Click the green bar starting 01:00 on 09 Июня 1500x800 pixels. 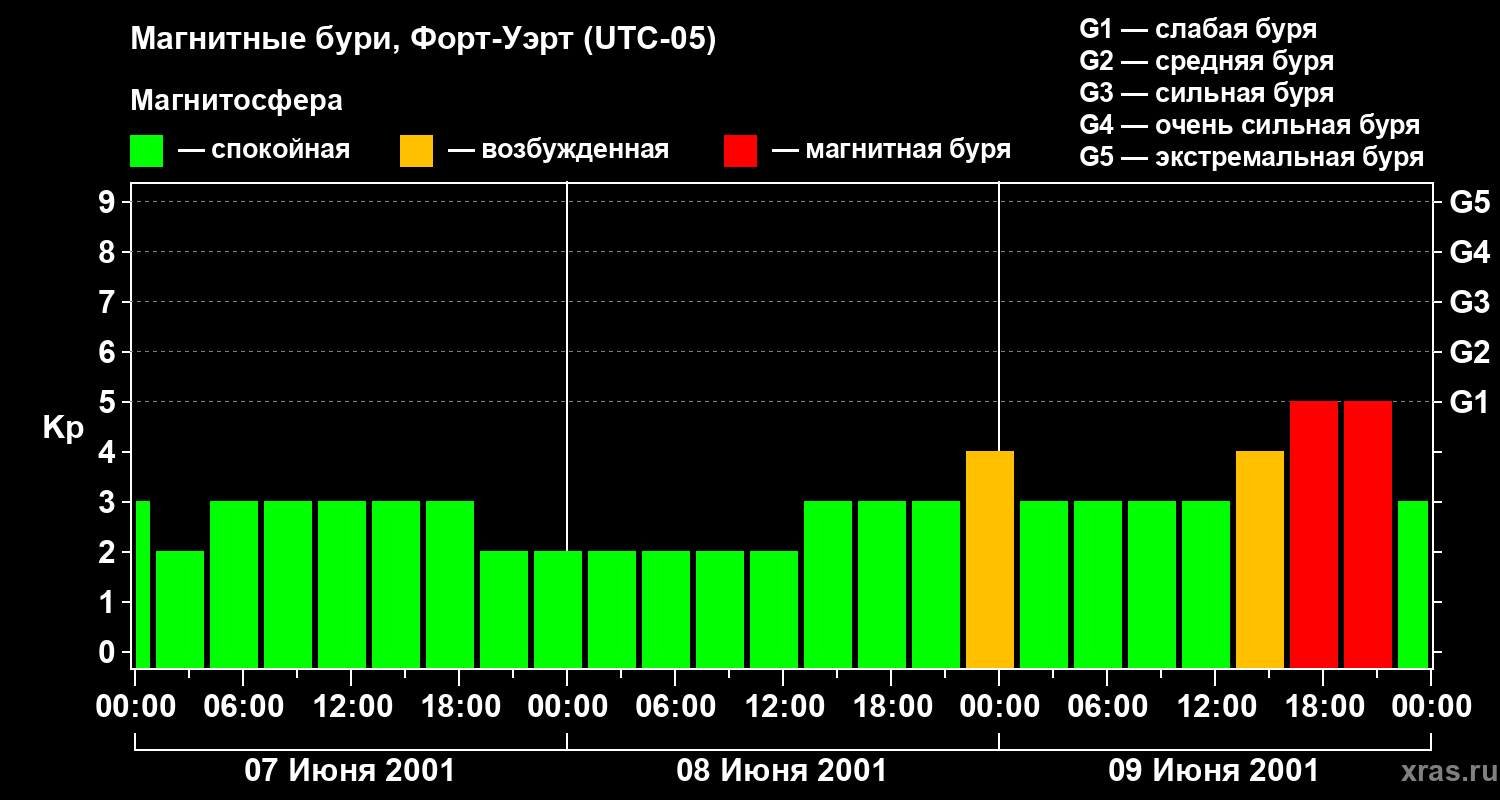1044,585
